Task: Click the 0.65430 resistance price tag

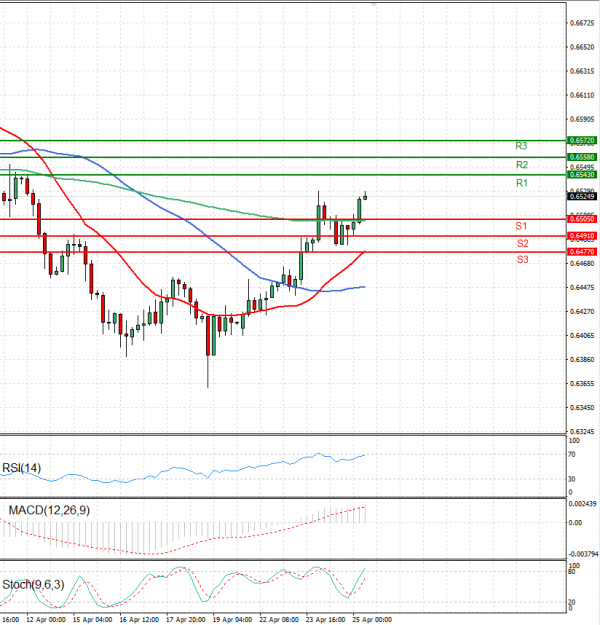Action: click(x=582, y=175)
